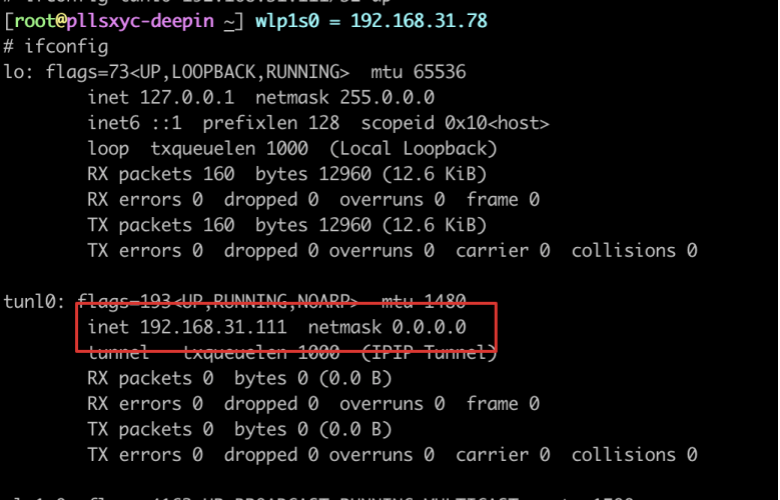
Task: Click the mtu 65536 value
Action: [418, 72]
